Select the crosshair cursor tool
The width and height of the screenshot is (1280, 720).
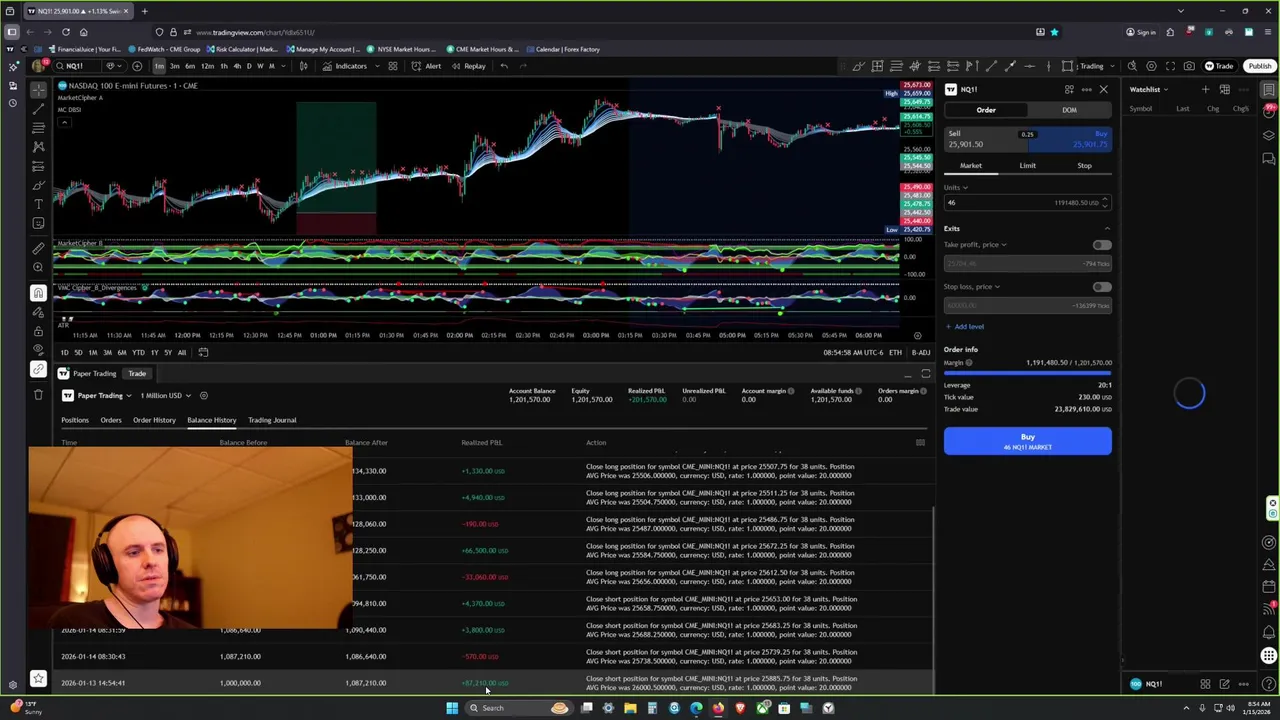point(38,88)
